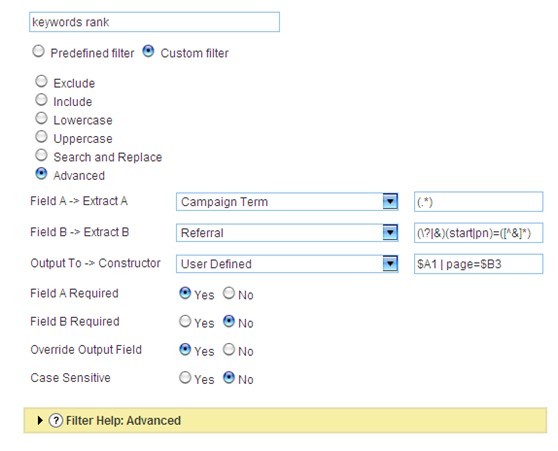This screenshot has width=558, height=451.
Task: Open the Campaign Term dropdown arrow
Action: [x=390, y=201]
